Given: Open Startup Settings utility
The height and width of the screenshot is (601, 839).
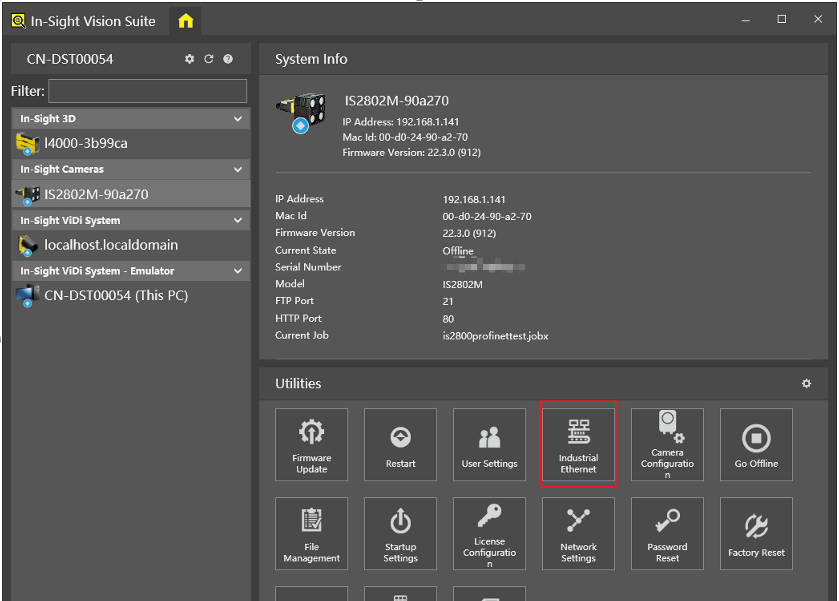Looking at the screenshot, I should (x=400, y=534).
